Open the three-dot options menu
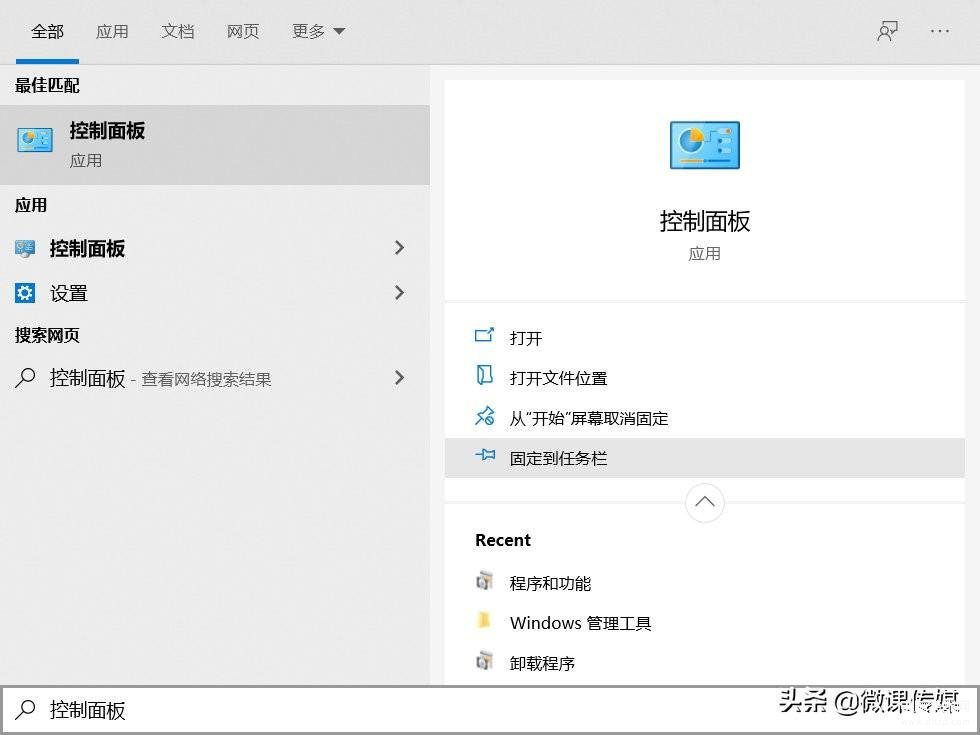The width and height of the screenshot is (980, 735). [x=940, y=31]
